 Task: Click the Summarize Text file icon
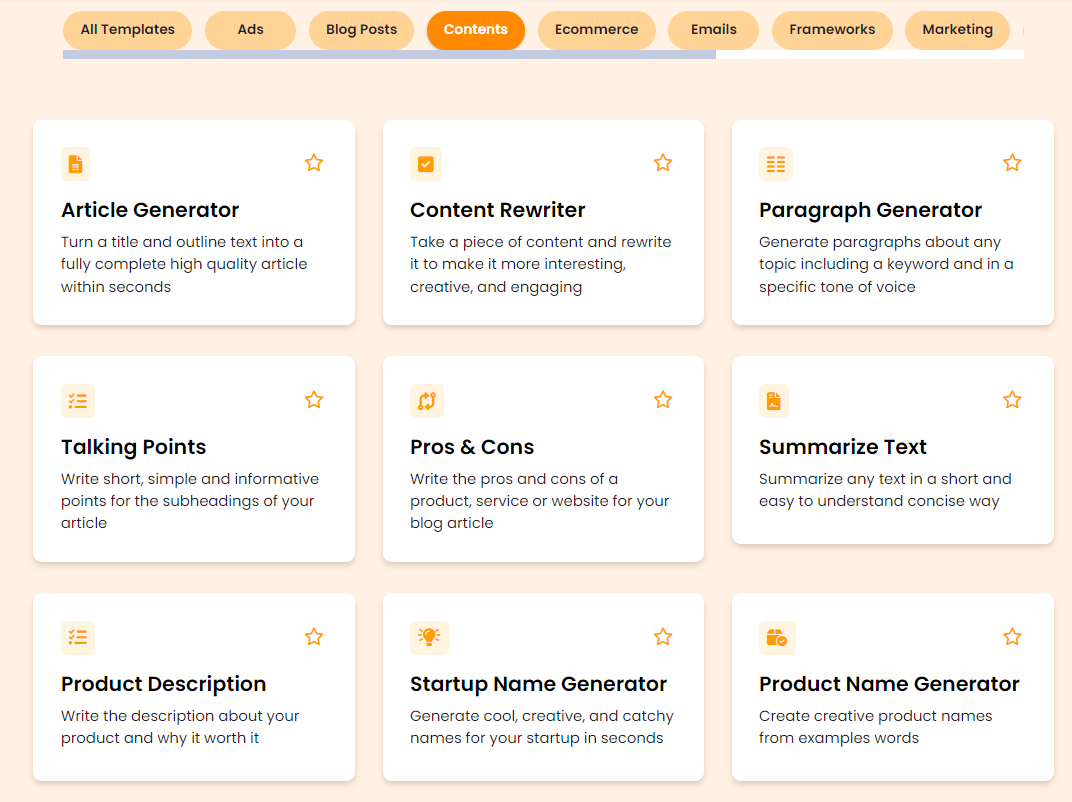pyautogui.click(x=774, y=401)
